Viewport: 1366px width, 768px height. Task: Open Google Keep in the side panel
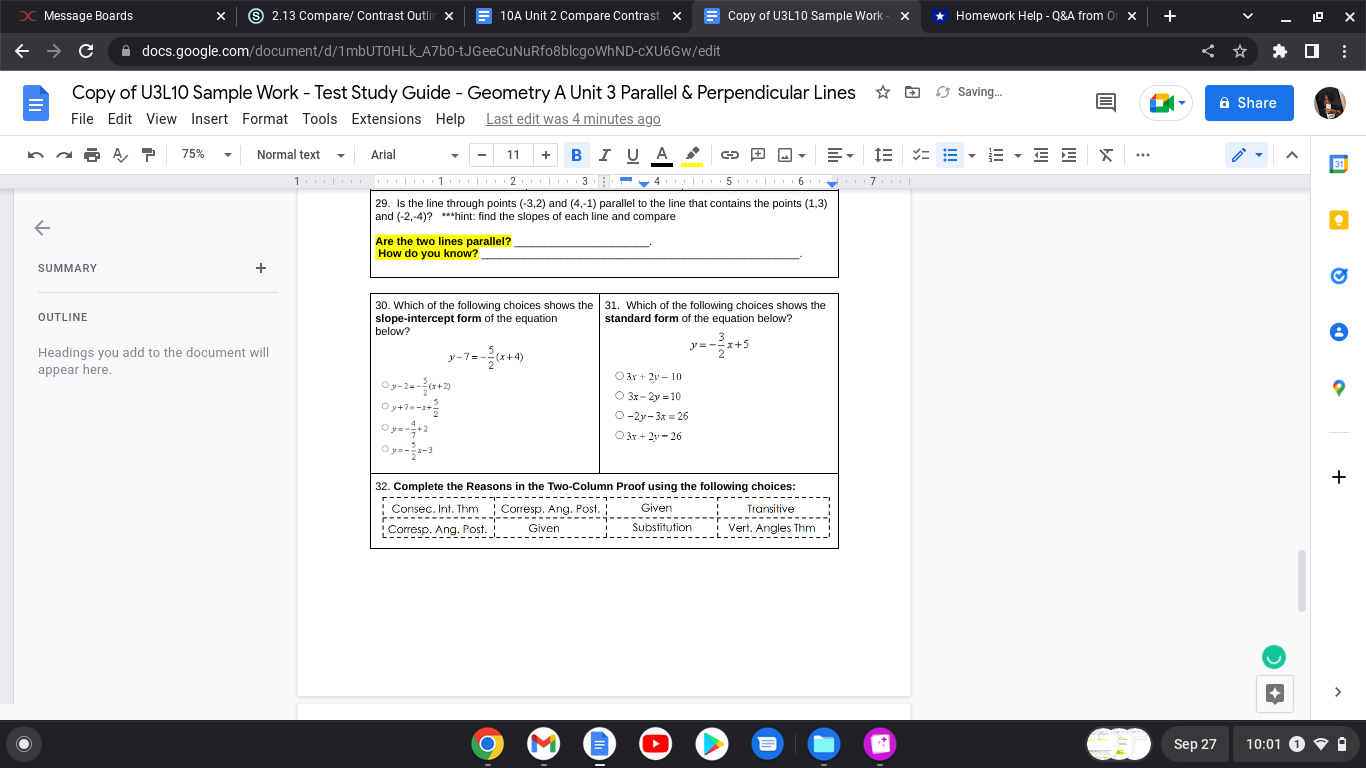[x=1338, y=220]
